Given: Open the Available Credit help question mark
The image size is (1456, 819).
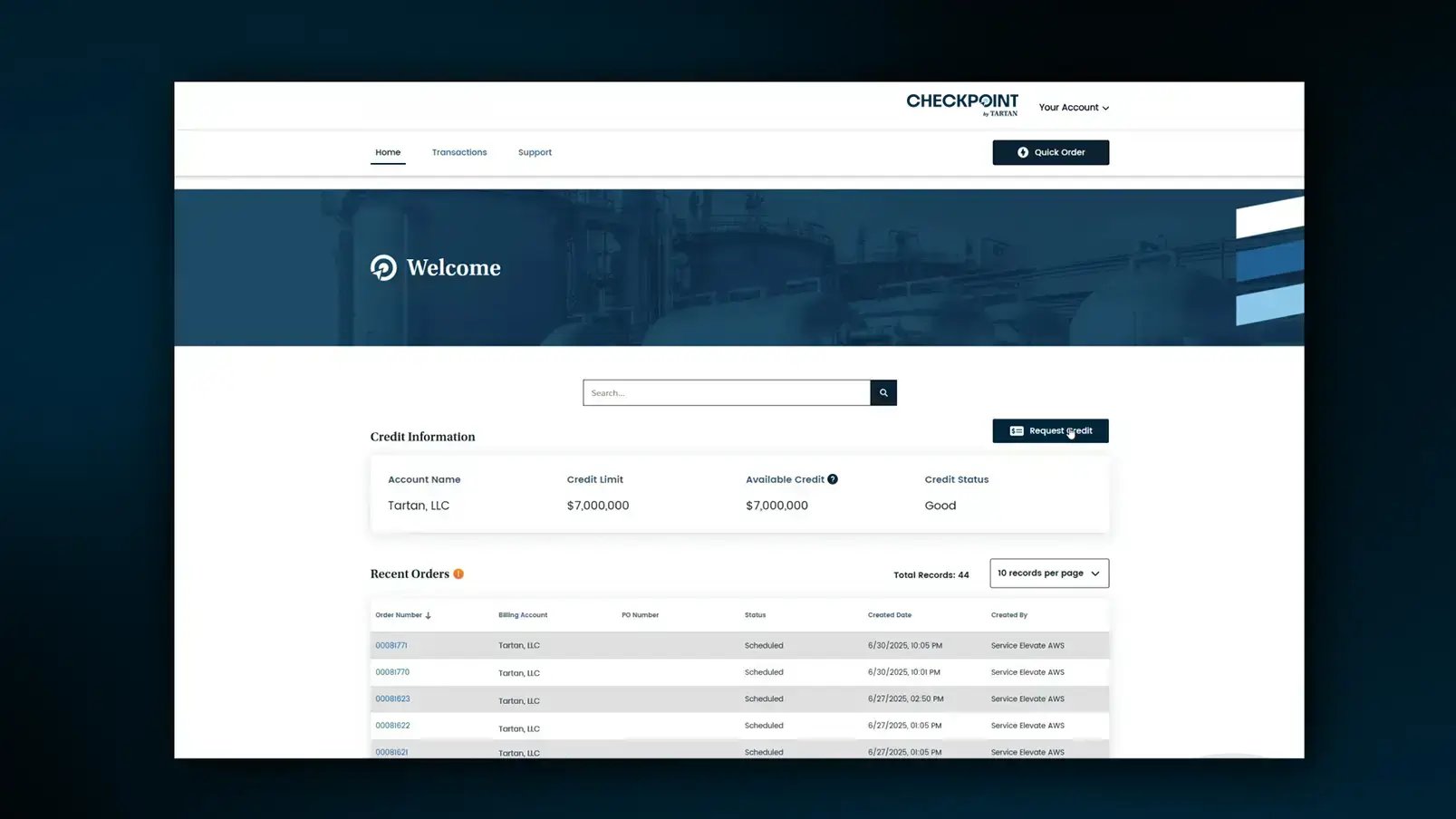Looking at the screenshot, I should 833,478.
